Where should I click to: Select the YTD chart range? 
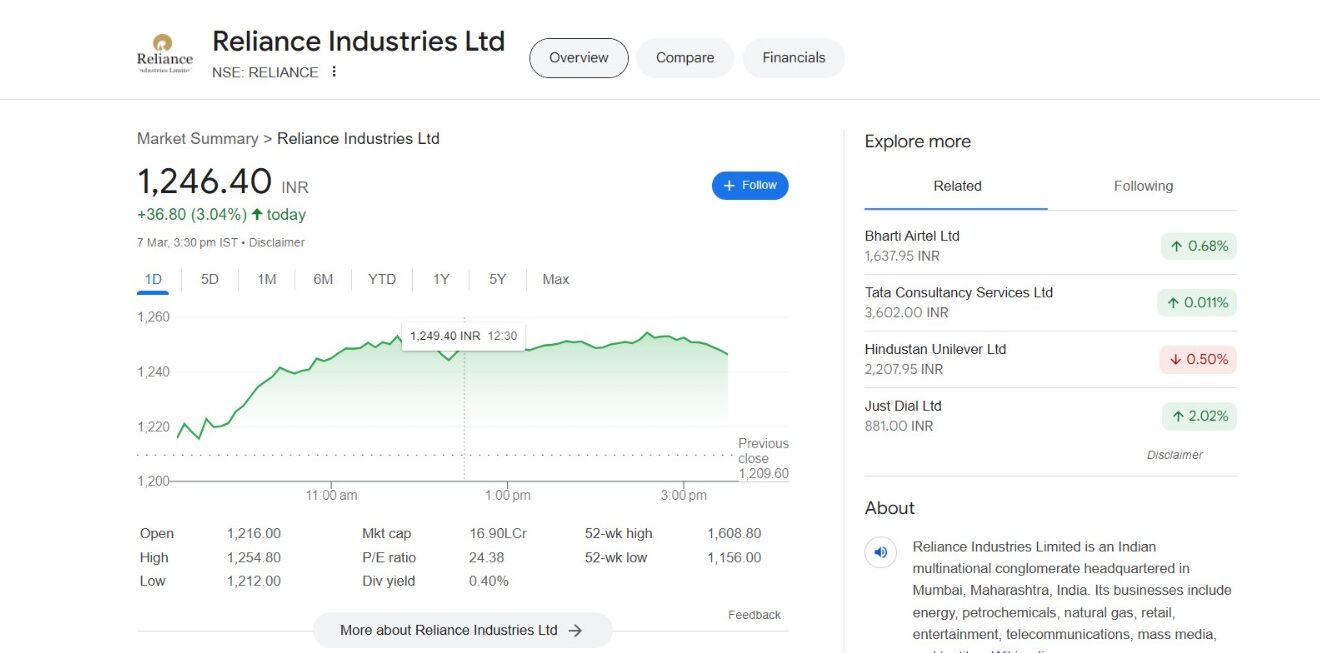(382, 280)
